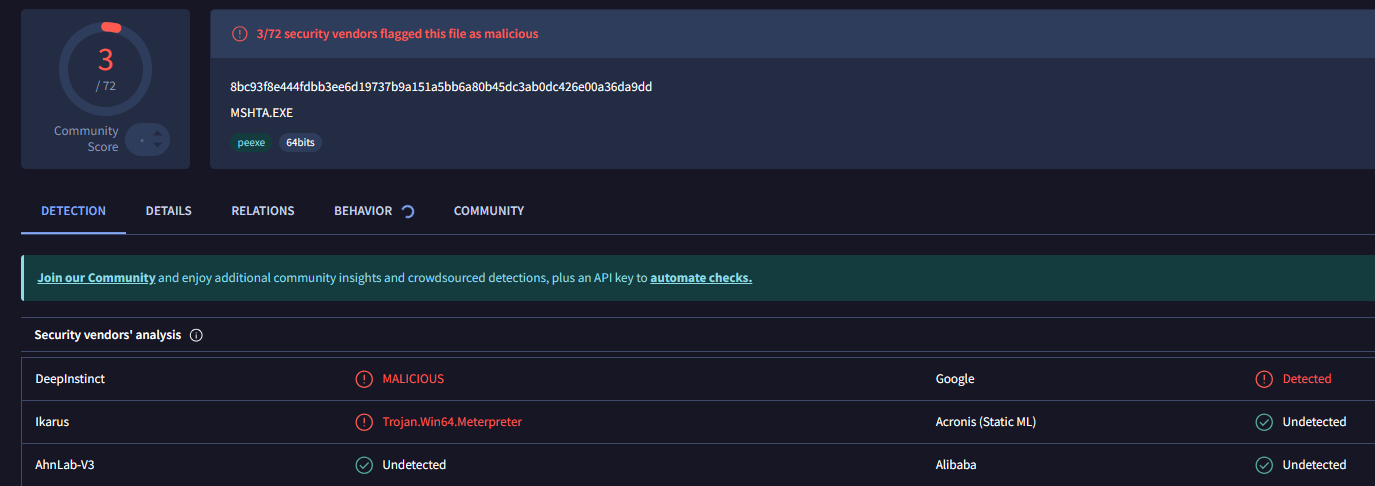Follow the Join our Community link
This screenshot has height=486, width=1375.
[x=96, y=278]
